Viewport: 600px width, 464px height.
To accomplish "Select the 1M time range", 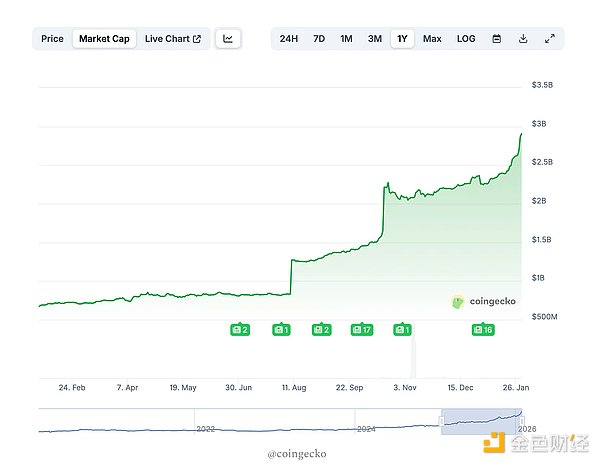I will 346,39.
